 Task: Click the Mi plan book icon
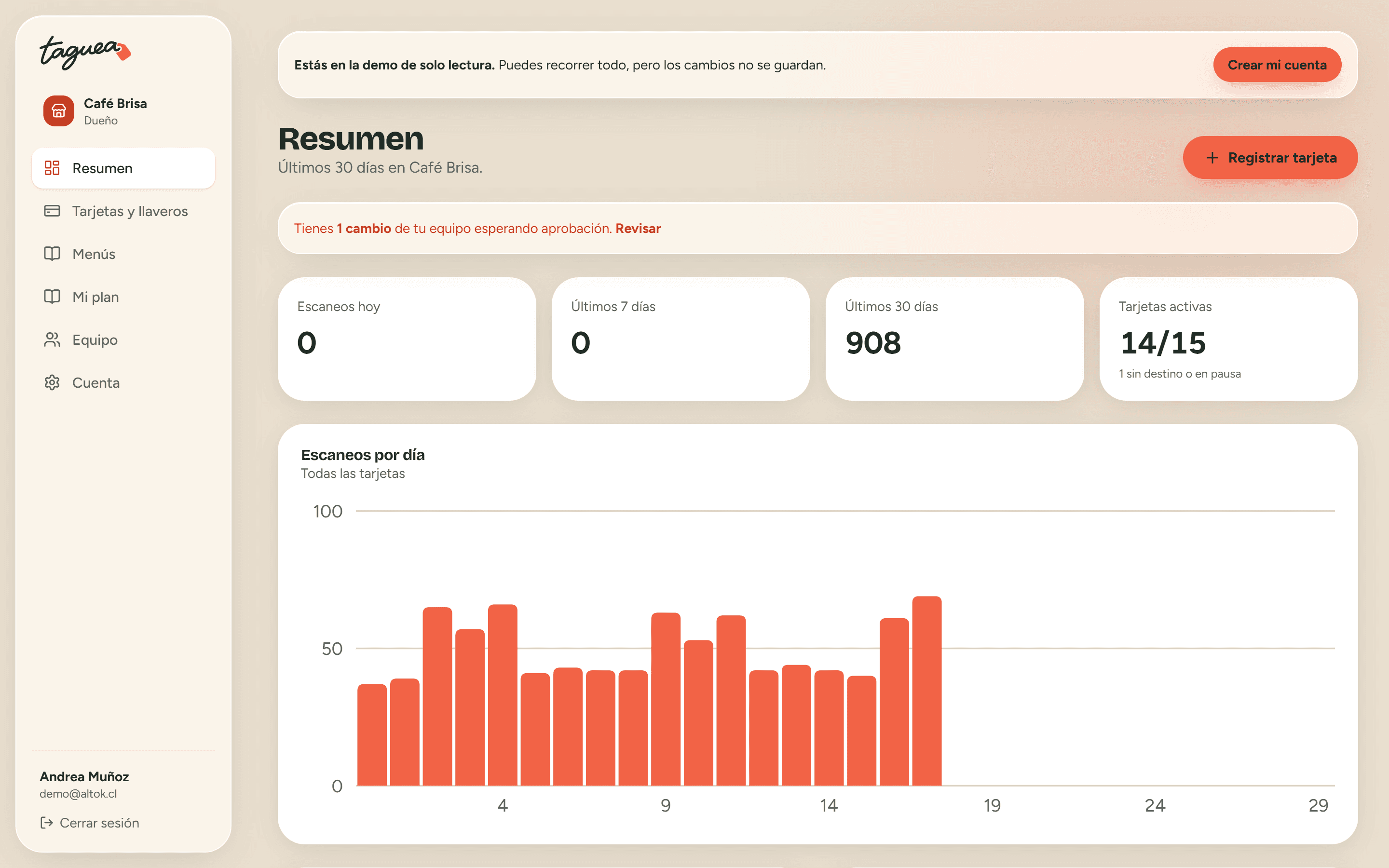tap(52, 297)
